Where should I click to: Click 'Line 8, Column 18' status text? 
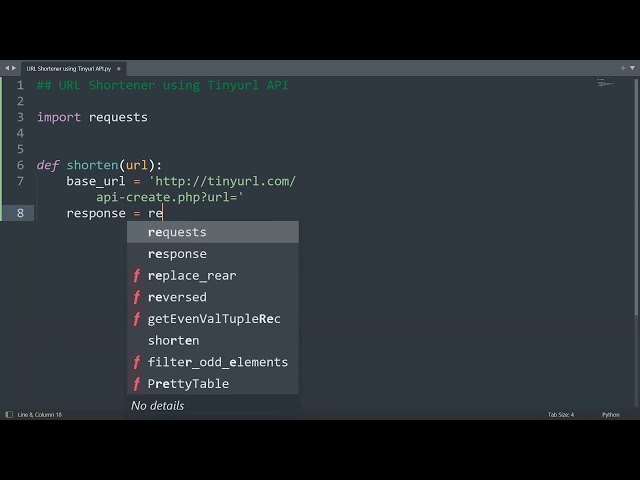(40, 415)
